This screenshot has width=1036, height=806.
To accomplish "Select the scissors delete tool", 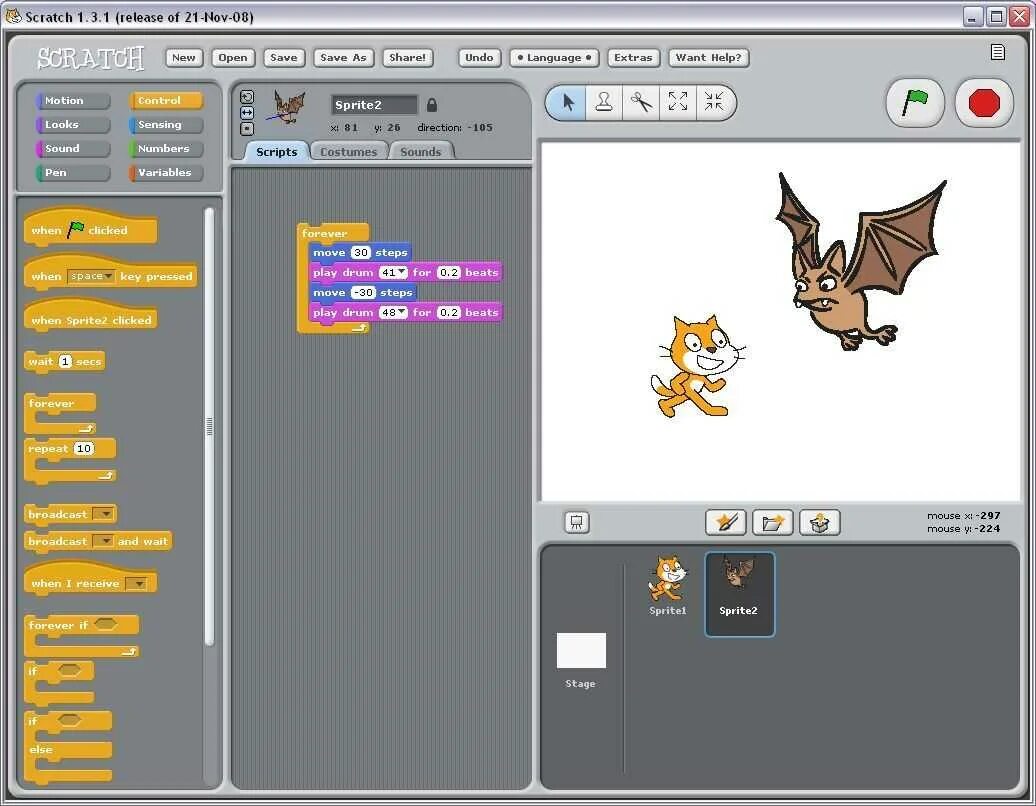I will coord(640,102).
